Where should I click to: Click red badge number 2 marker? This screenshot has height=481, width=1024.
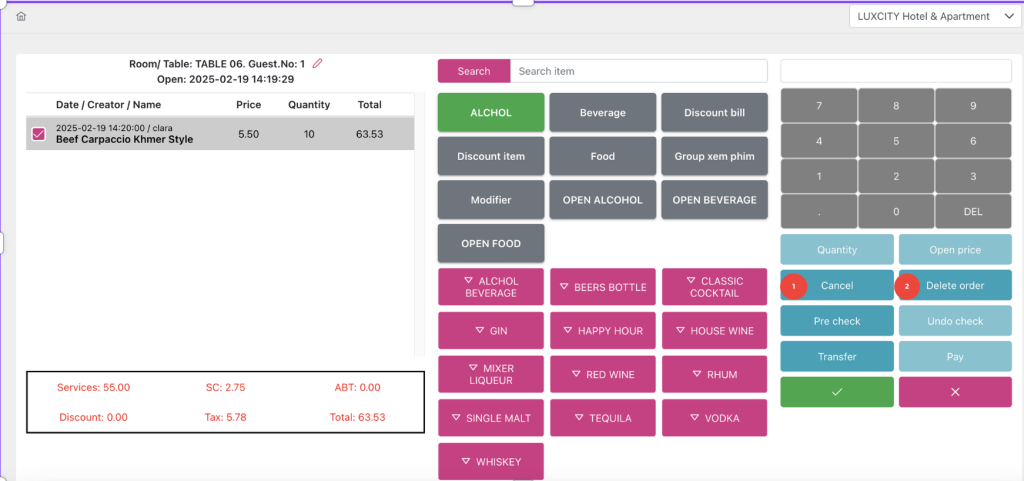click(x=908, y=286)
